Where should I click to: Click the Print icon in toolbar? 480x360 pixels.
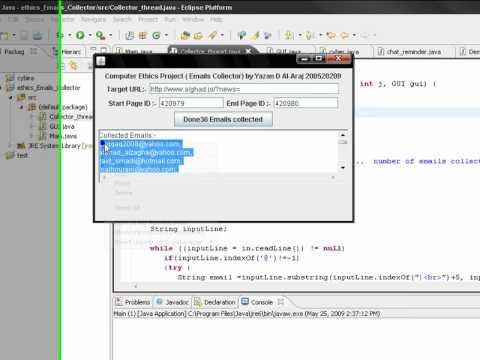click(x=37, y=35)
